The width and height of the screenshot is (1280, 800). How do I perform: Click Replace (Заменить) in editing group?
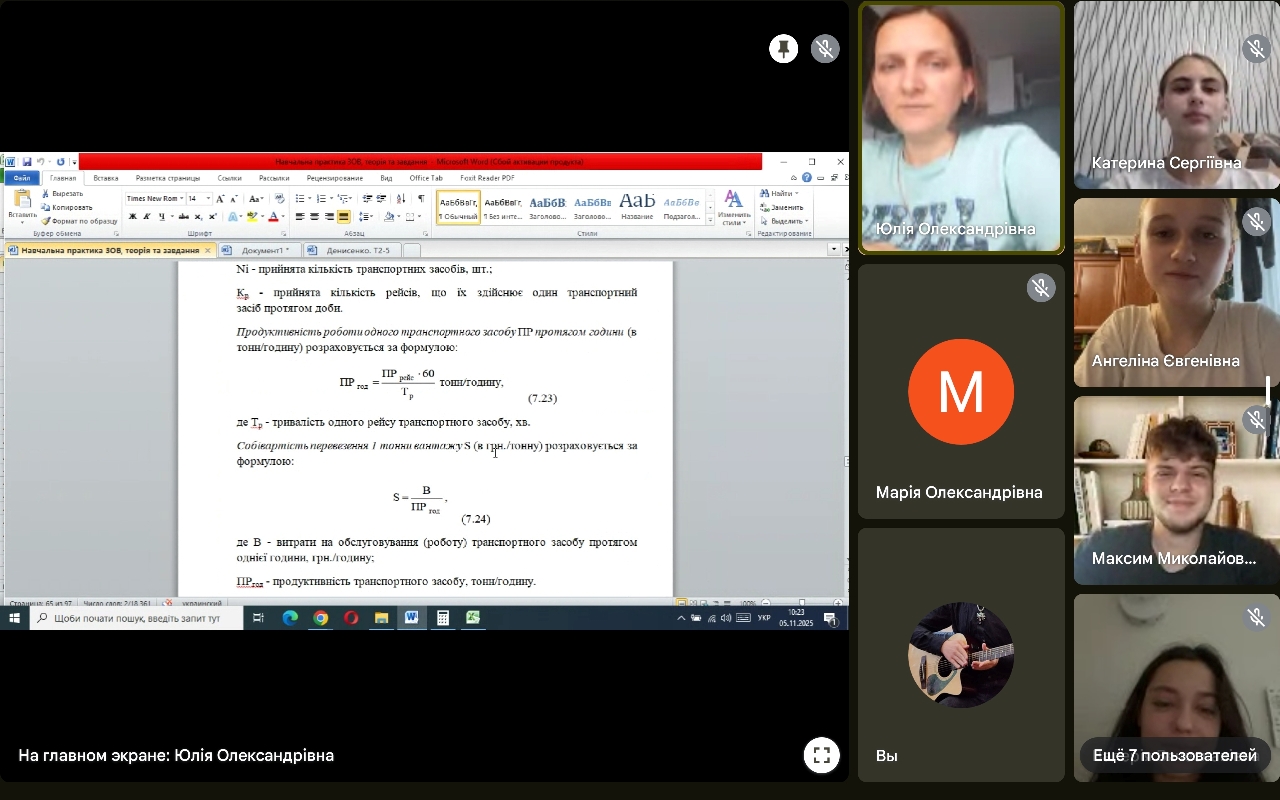781,207
